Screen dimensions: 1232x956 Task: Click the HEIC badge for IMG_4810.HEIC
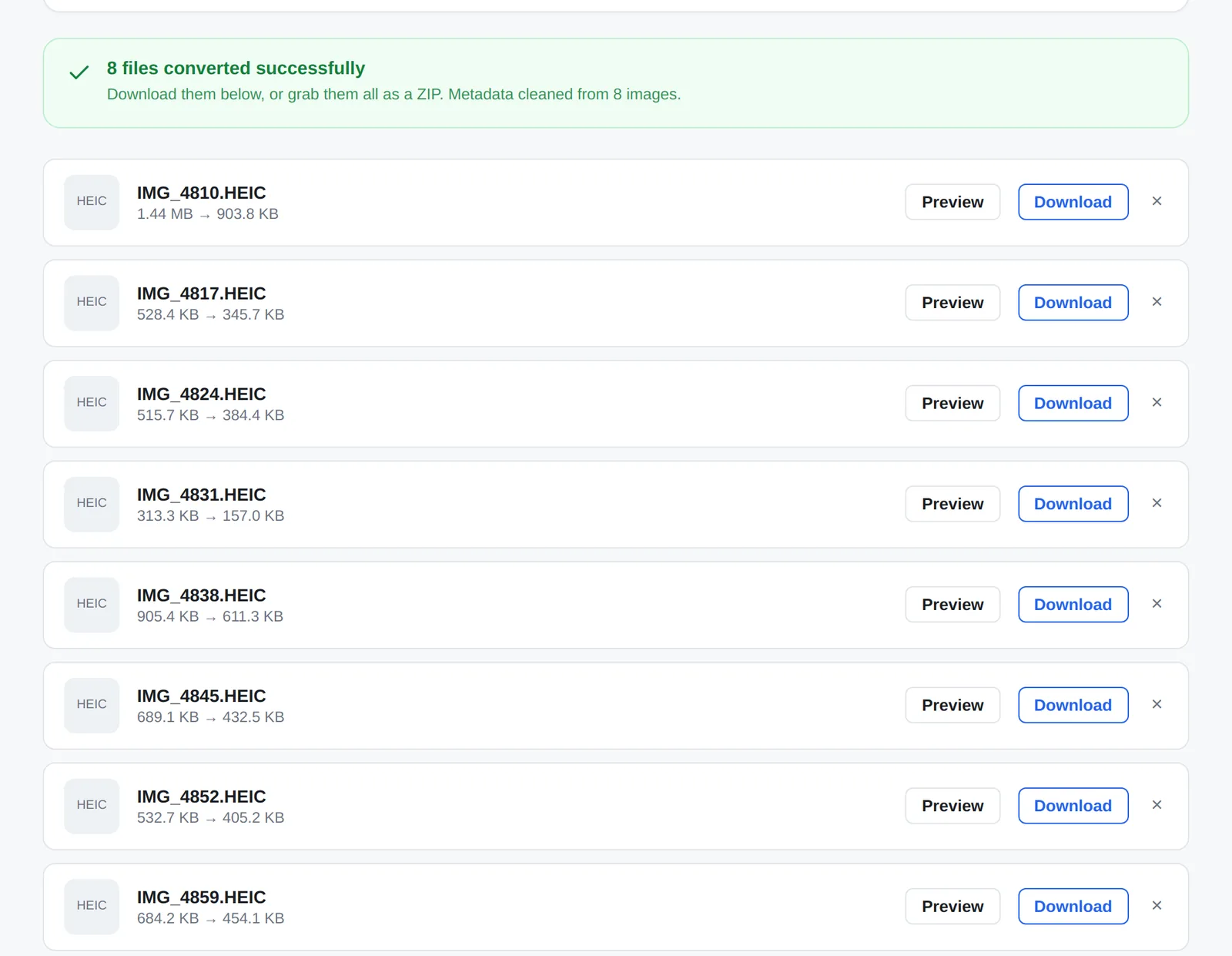click(x=92, y=202)
